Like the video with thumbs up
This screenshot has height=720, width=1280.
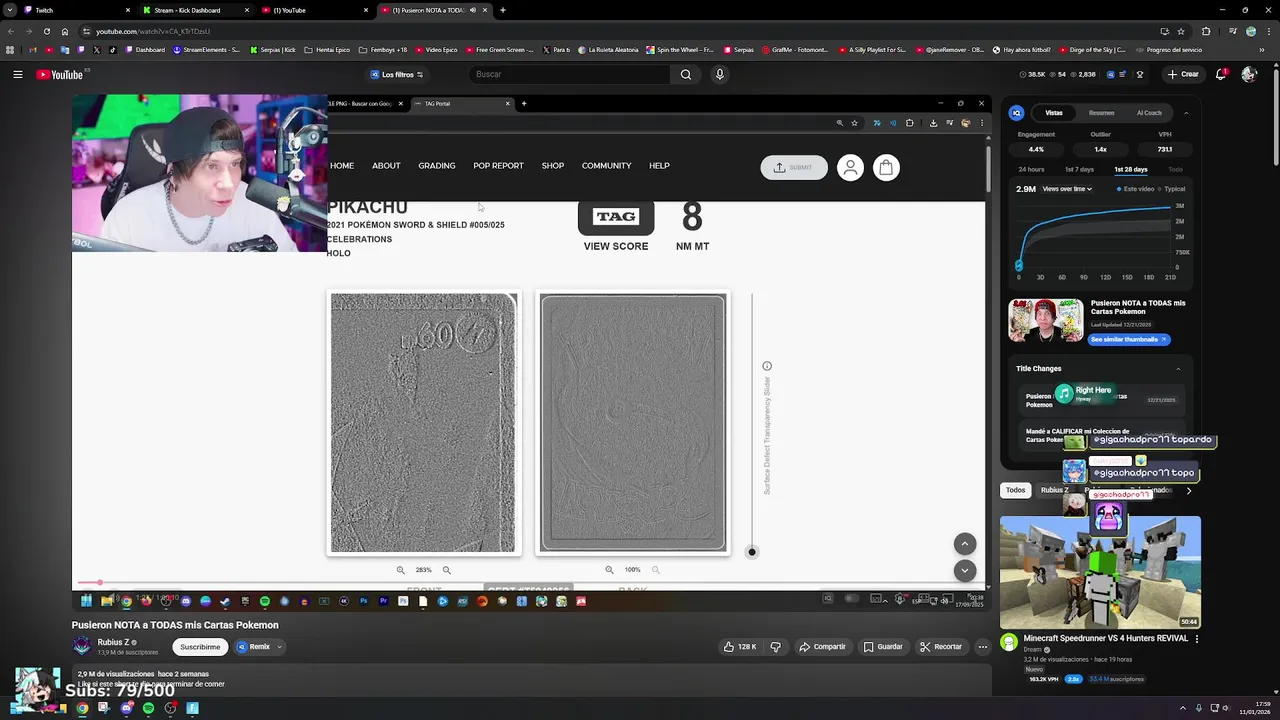[x=739, y=647]
